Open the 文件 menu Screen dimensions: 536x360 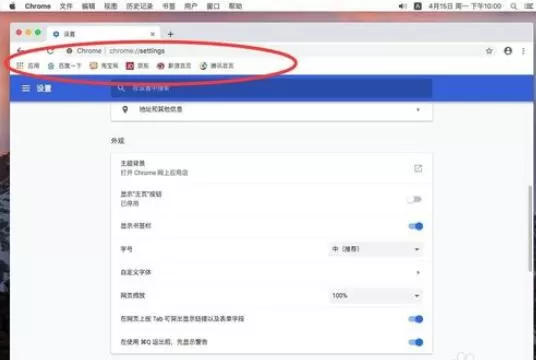[66, 6]
